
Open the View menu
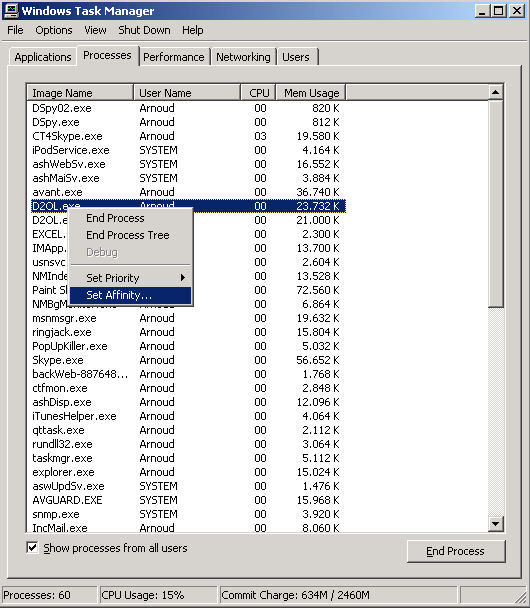[95, 30]
